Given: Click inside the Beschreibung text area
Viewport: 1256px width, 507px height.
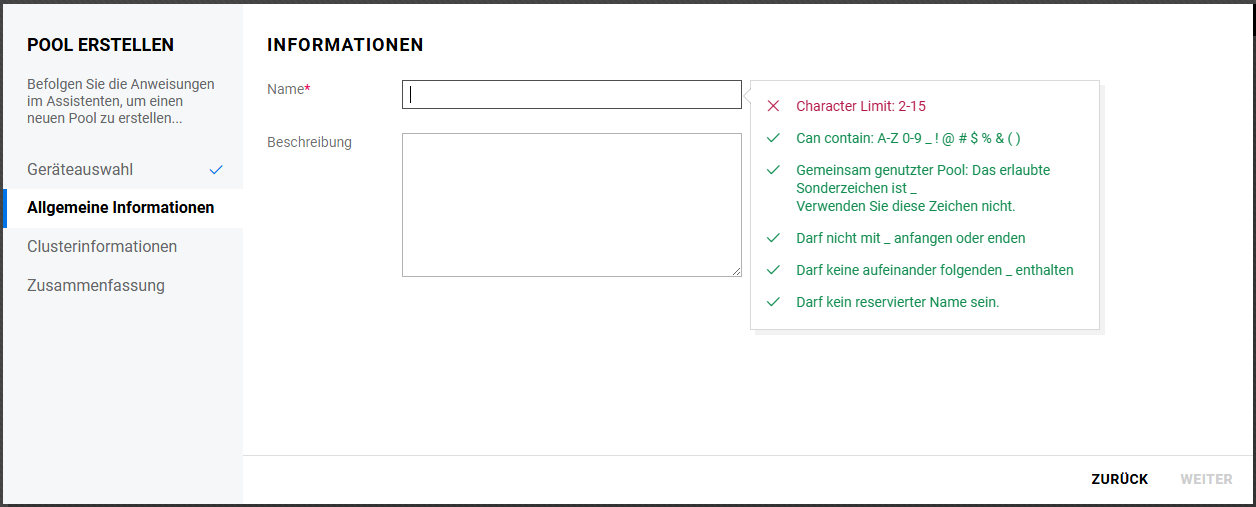Looking at the screenshot, I should click(x=571, y=204).
